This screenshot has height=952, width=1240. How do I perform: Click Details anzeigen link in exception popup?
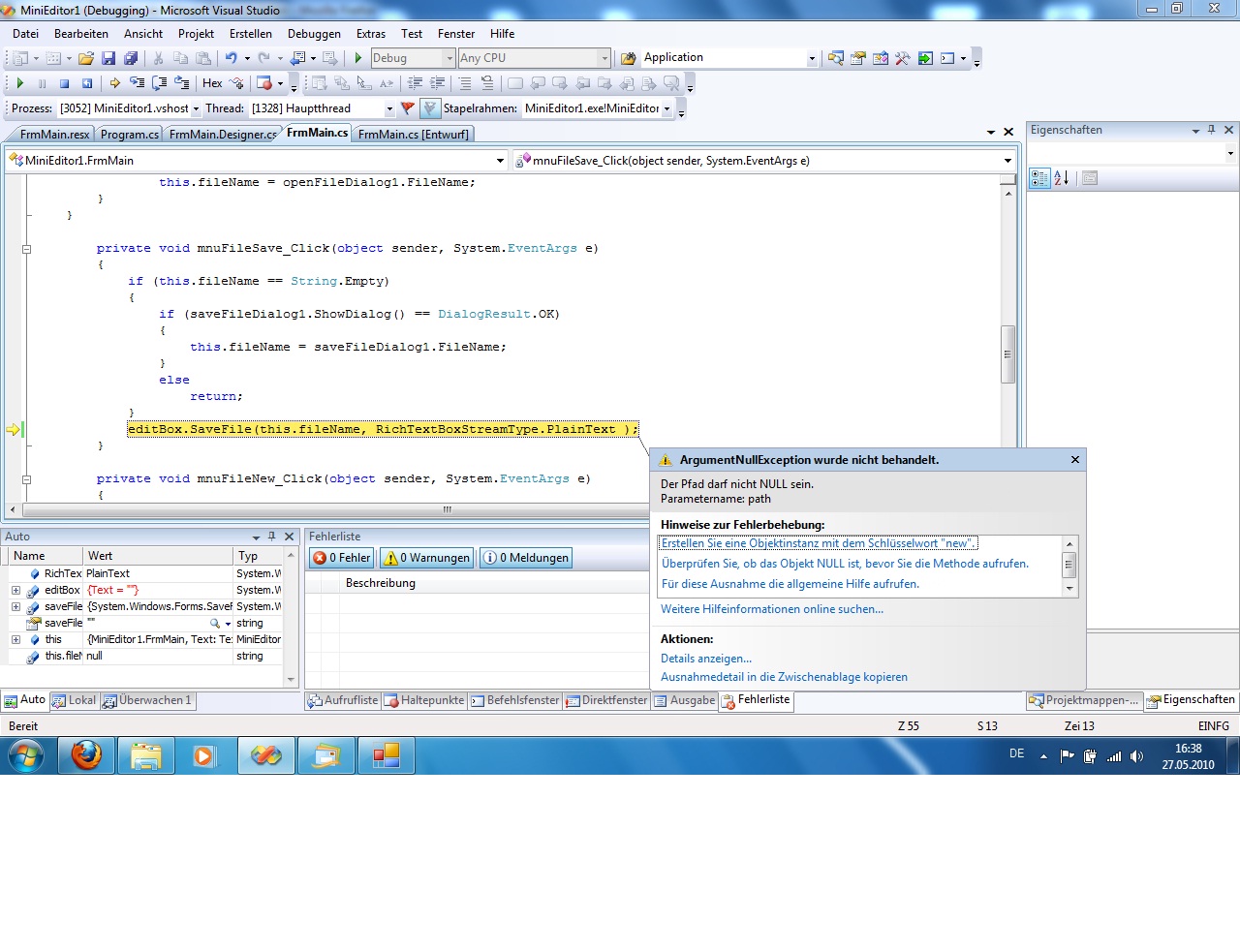click(x=706, y=659)
